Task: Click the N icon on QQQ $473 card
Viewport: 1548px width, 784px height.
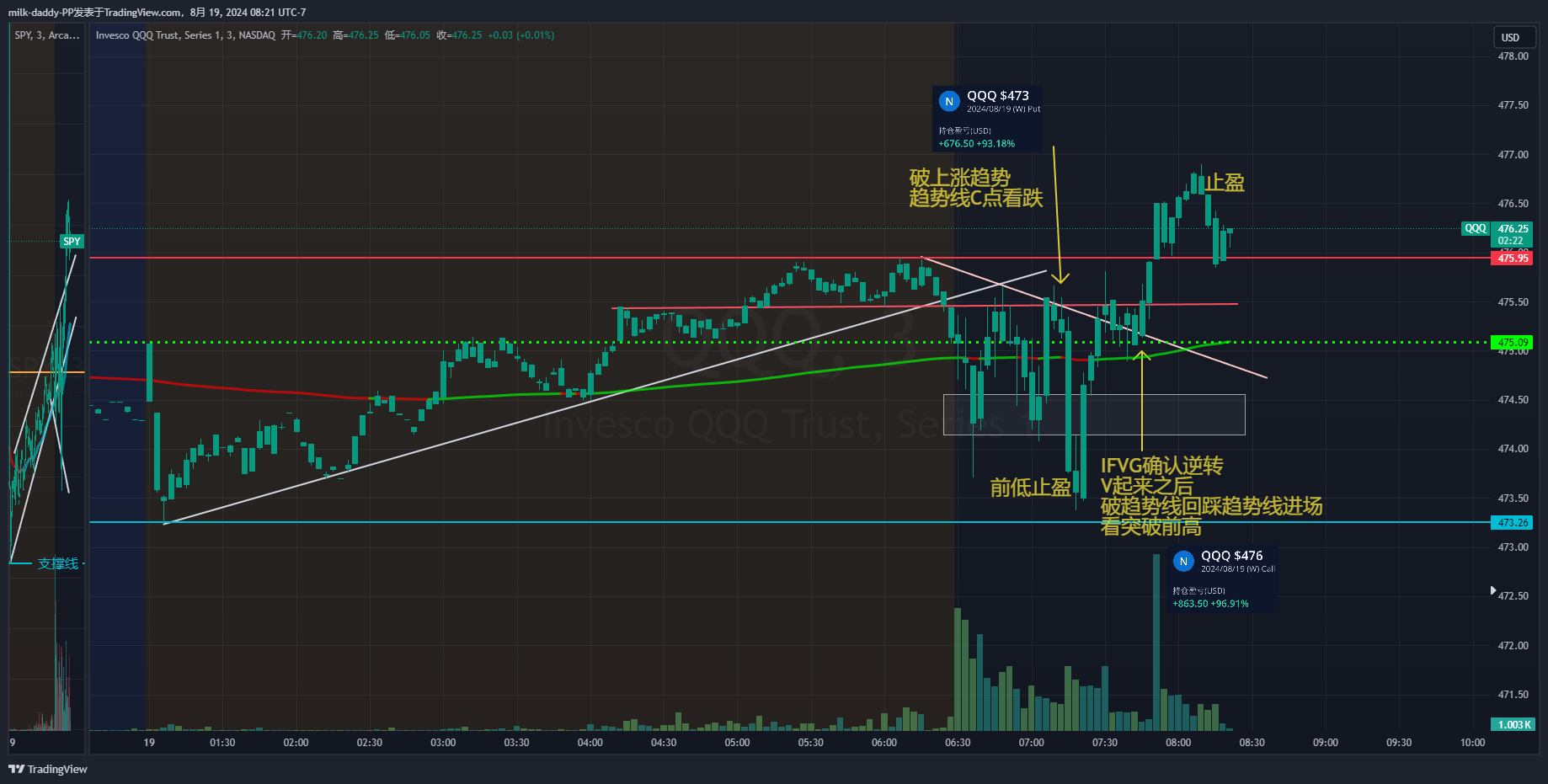Action: pyautogui.click(x=949, y=101)
